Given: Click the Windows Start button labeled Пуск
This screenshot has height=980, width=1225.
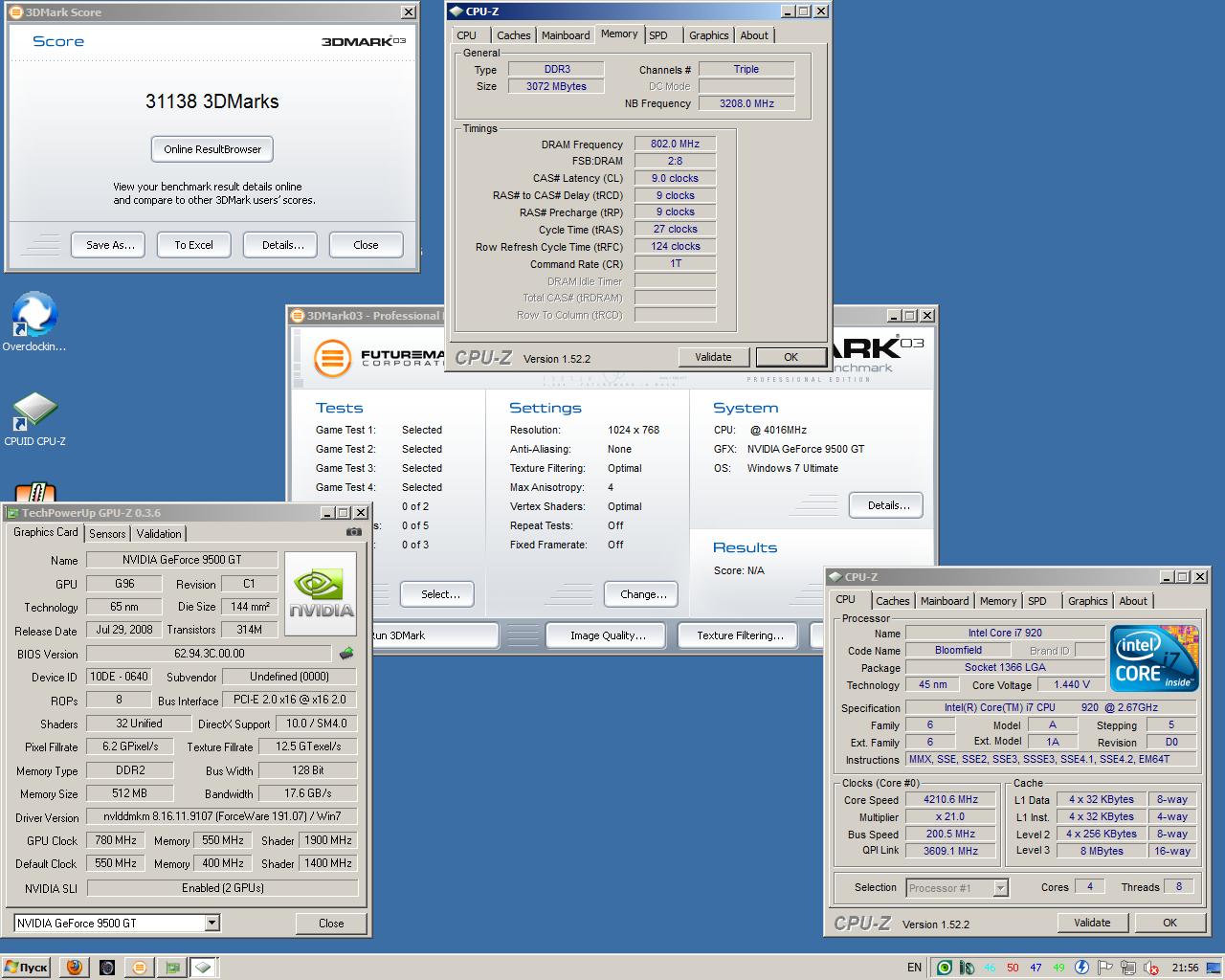Looking at the screenshot, I should [27, 968].
